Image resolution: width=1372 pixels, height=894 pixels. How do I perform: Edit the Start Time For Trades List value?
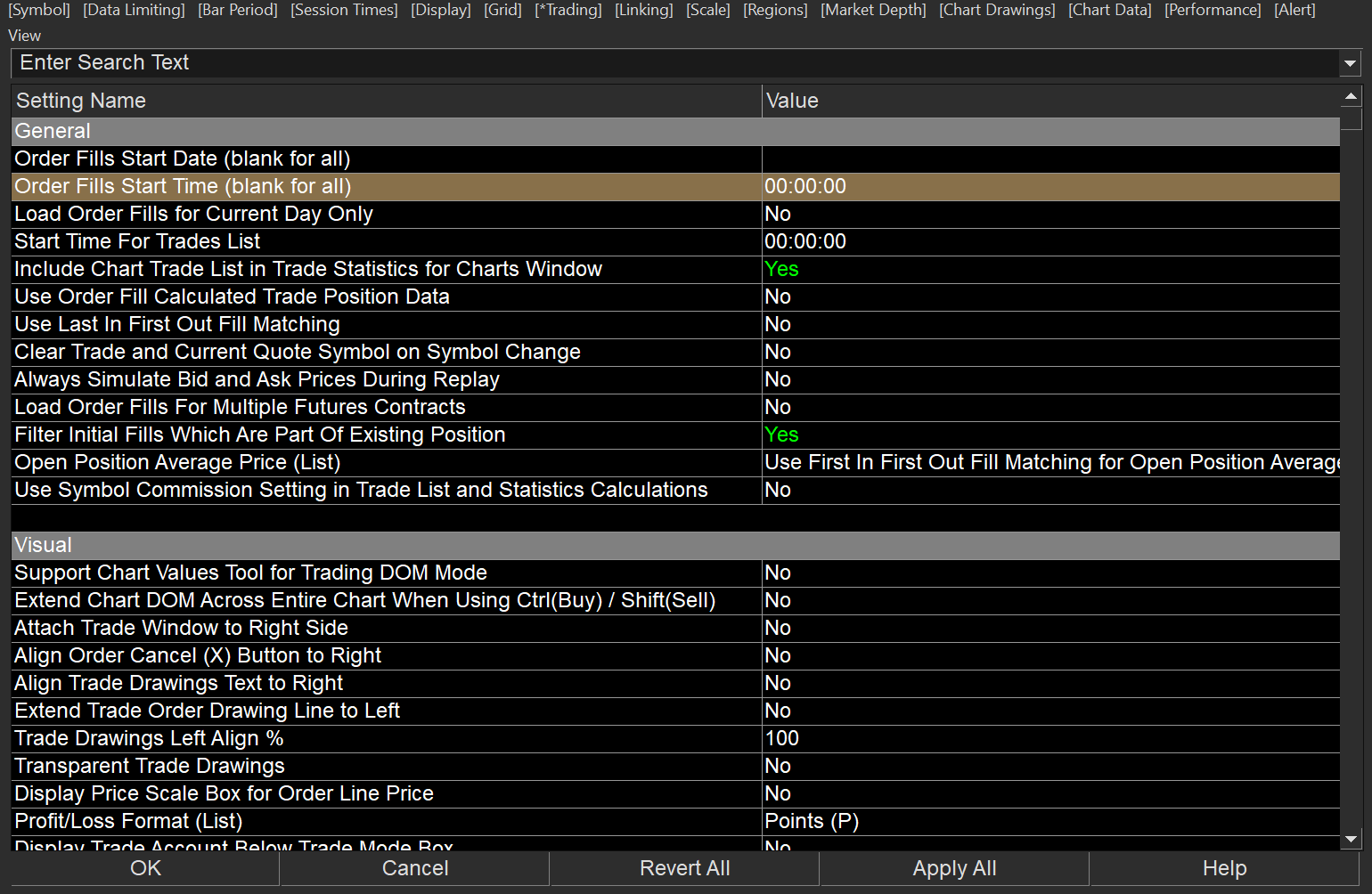click(1051, 241)
